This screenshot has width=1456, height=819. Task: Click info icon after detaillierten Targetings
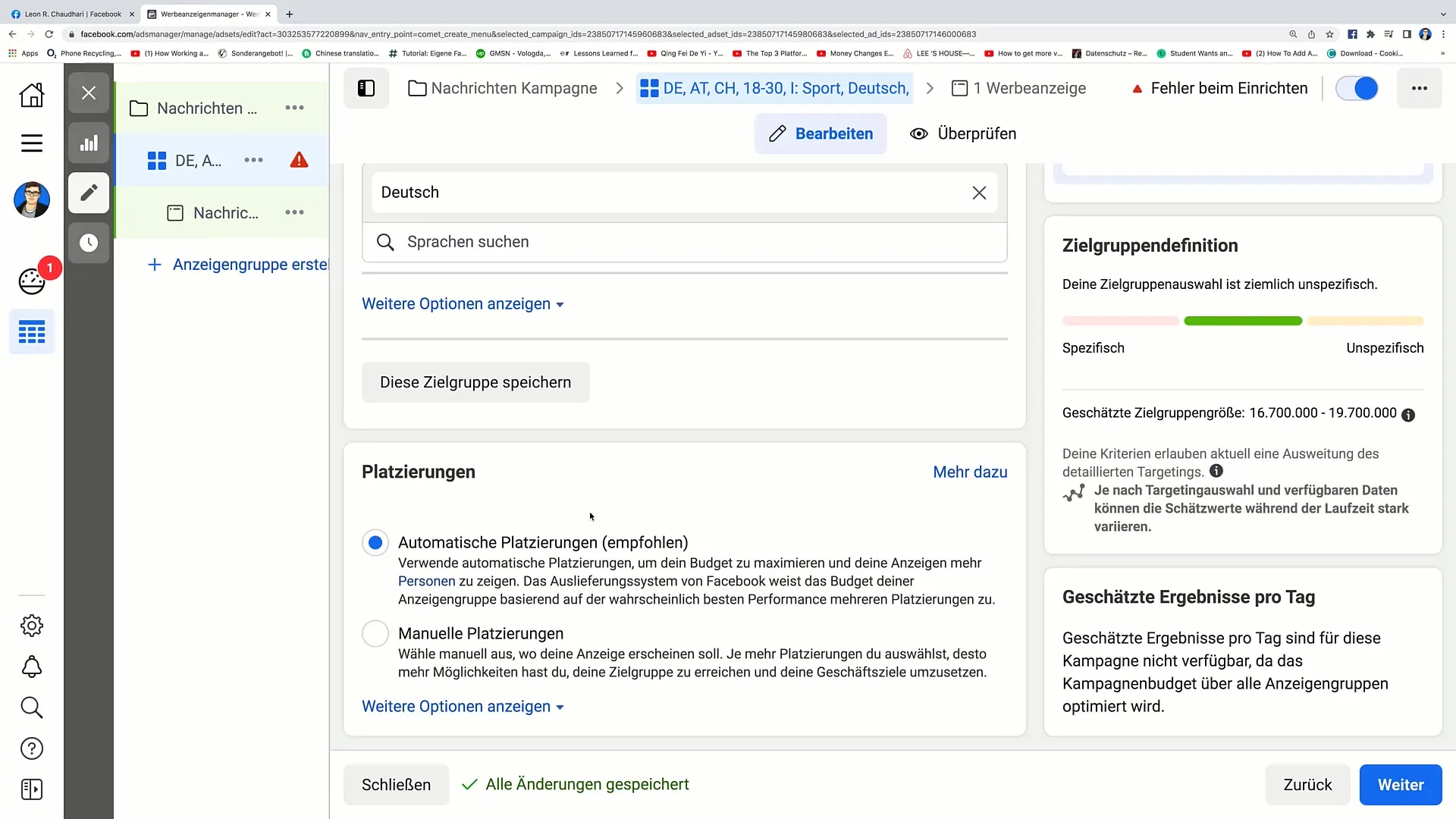(1216, 471)
